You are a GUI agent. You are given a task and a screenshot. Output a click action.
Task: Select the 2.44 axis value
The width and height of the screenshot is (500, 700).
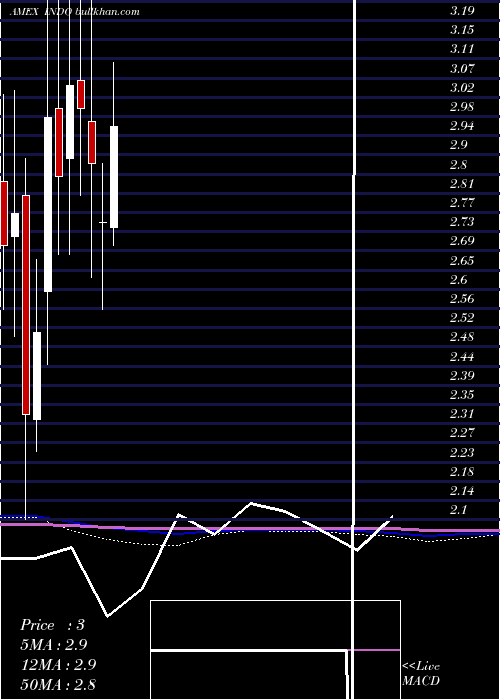[462, 357]
